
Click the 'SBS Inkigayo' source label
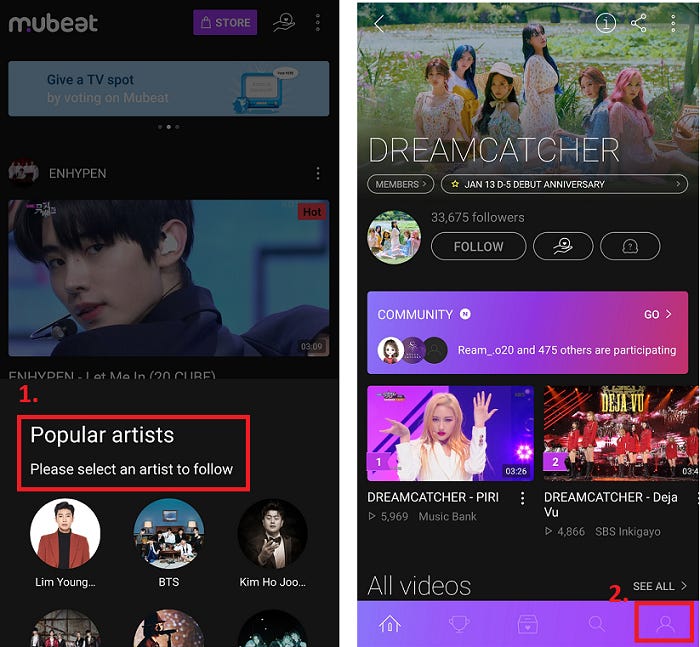tap(628, 532)
